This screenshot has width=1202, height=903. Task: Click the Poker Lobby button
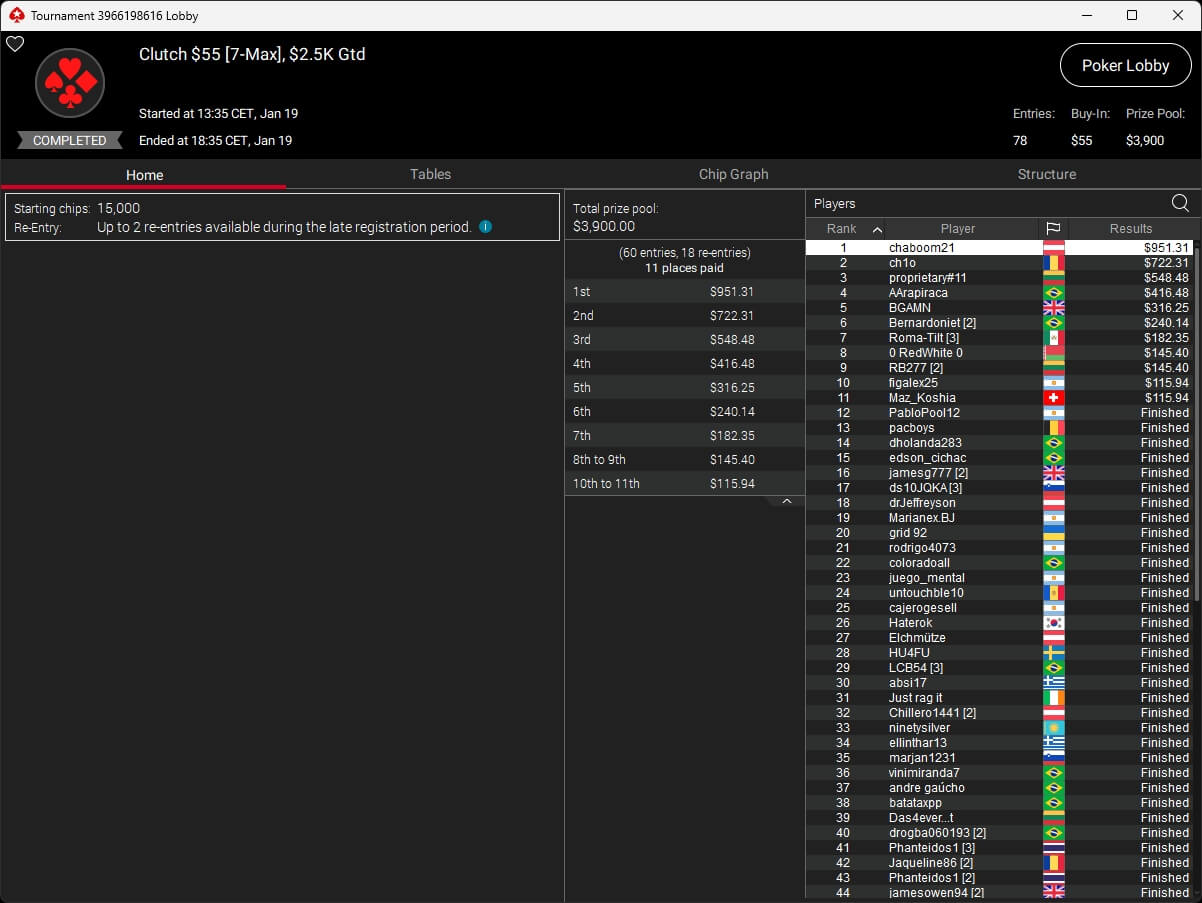[x=1125, y=65]
